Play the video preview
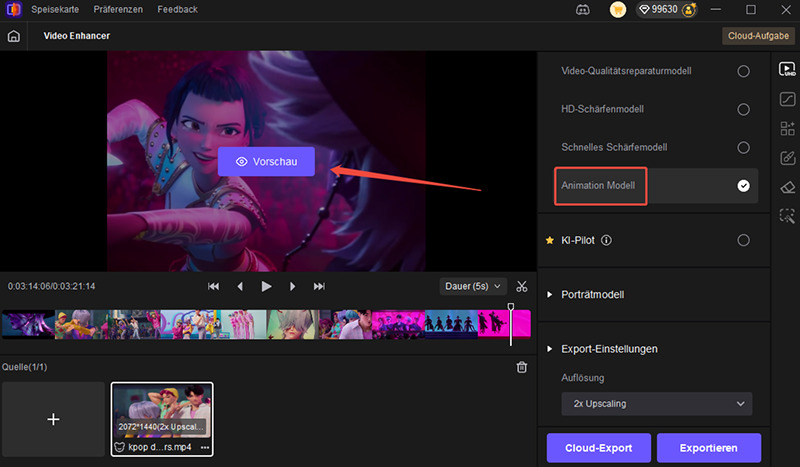The width and height of the screenshot is (800, 467). [x=266, y=286]
